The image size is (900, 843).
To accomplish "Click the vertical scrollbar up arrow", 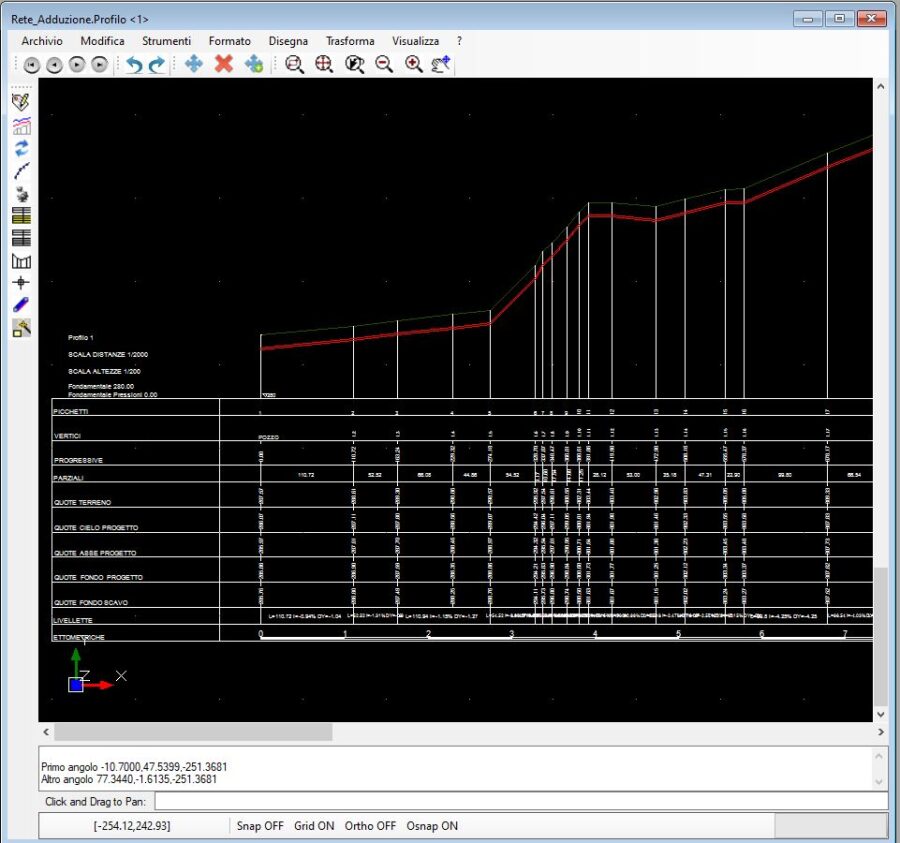I will tap(880, 86).
